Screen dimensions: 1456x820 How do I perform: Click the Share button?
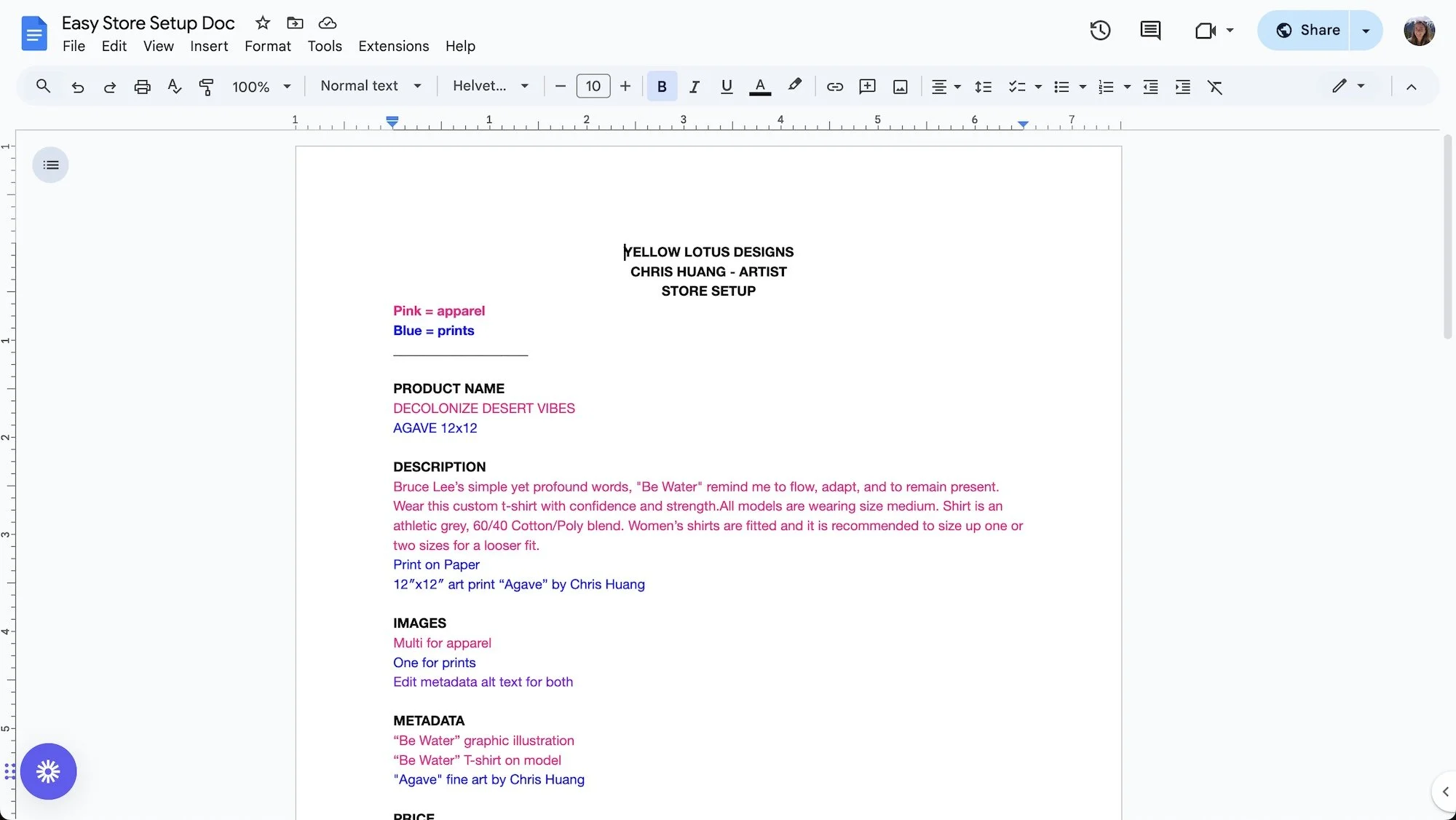click(x=1307, y=31)
